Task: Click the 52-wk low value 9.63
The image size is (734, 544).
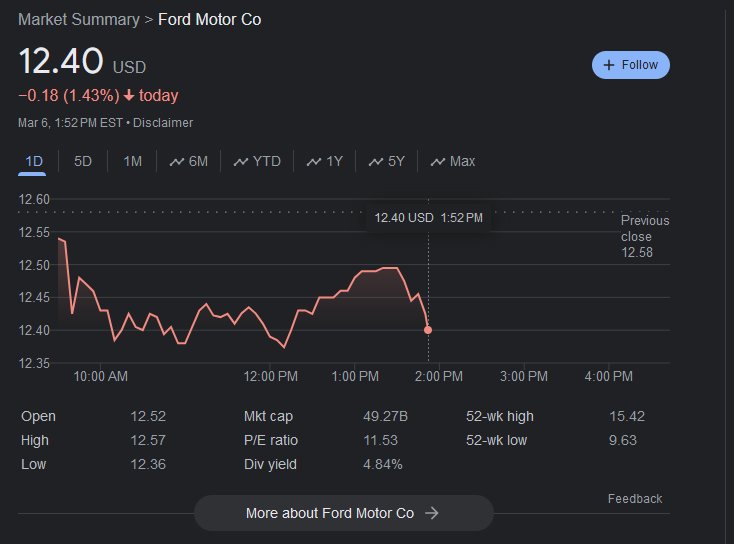Action: [623, 440]
